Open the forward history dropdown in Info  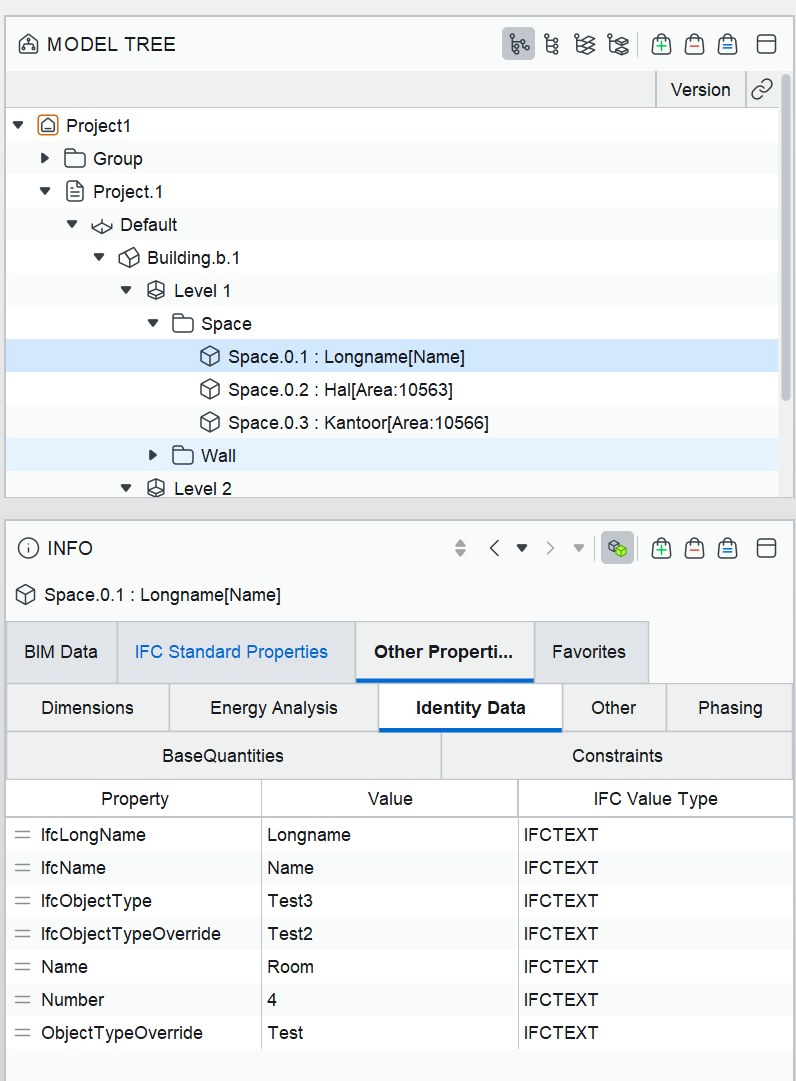pyautogui.click(x=579, y=548)
